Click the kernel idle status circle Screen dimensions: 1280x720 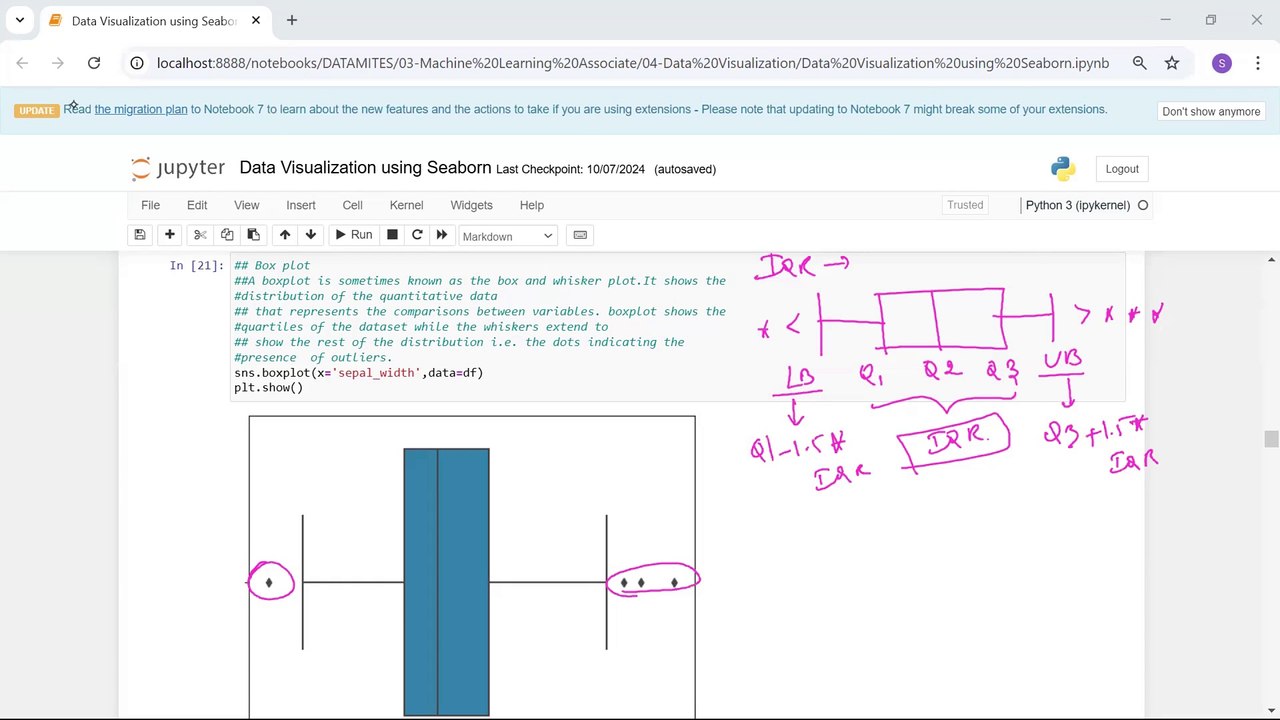tap(1143, 205)
